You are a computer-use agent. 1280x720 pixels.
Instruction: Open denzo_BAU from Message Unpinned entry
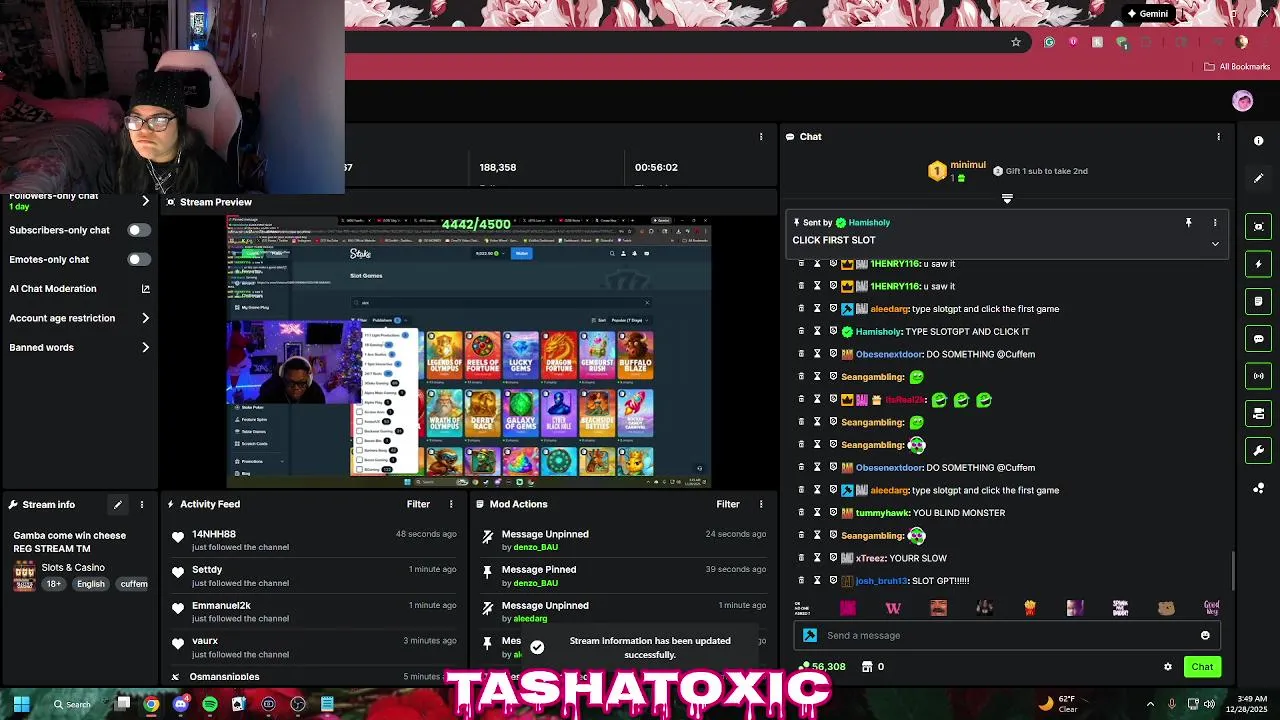coord(536,547)
